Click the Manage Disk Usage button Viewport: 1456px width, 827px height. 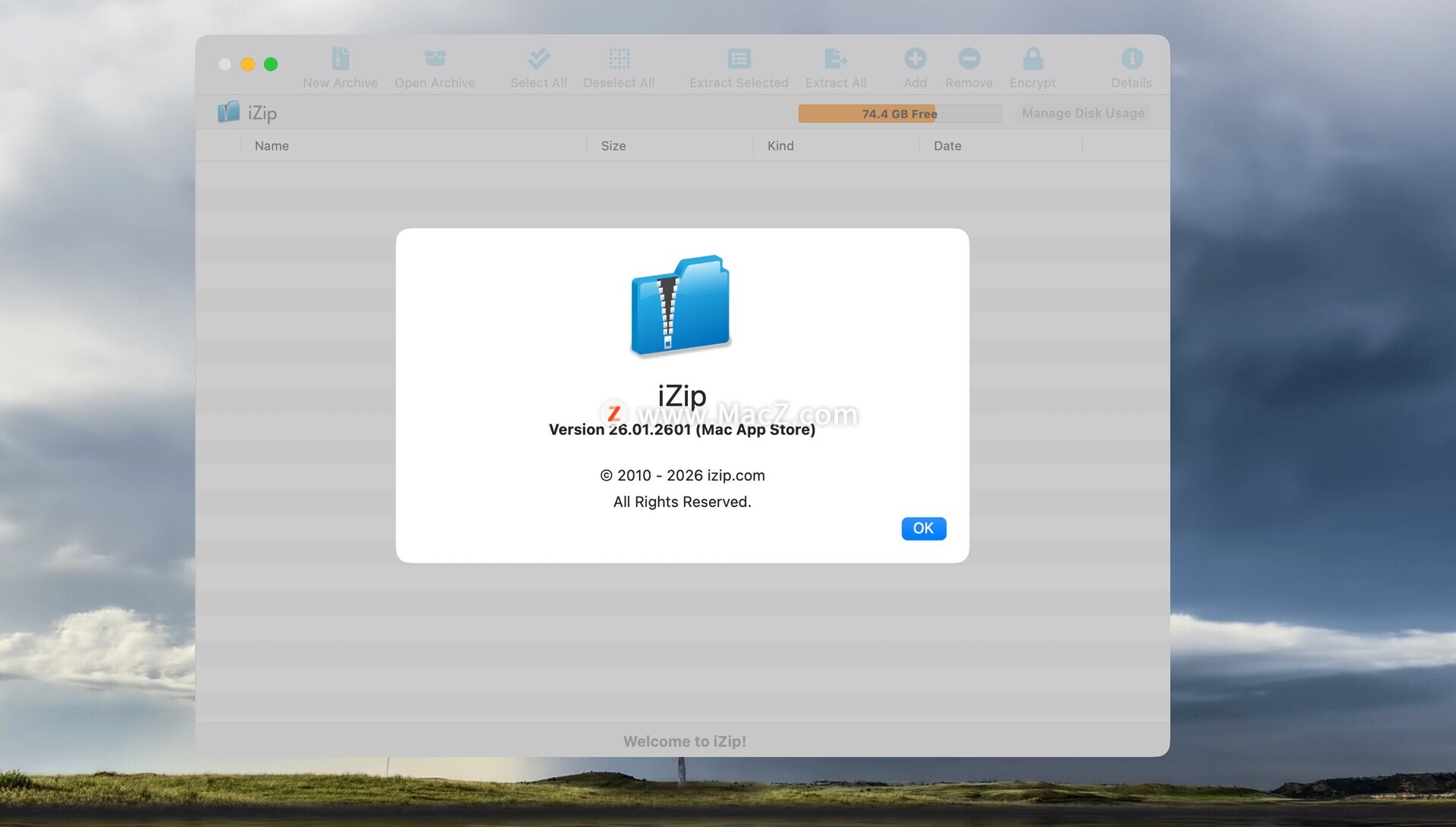[x=1082, y=114]
